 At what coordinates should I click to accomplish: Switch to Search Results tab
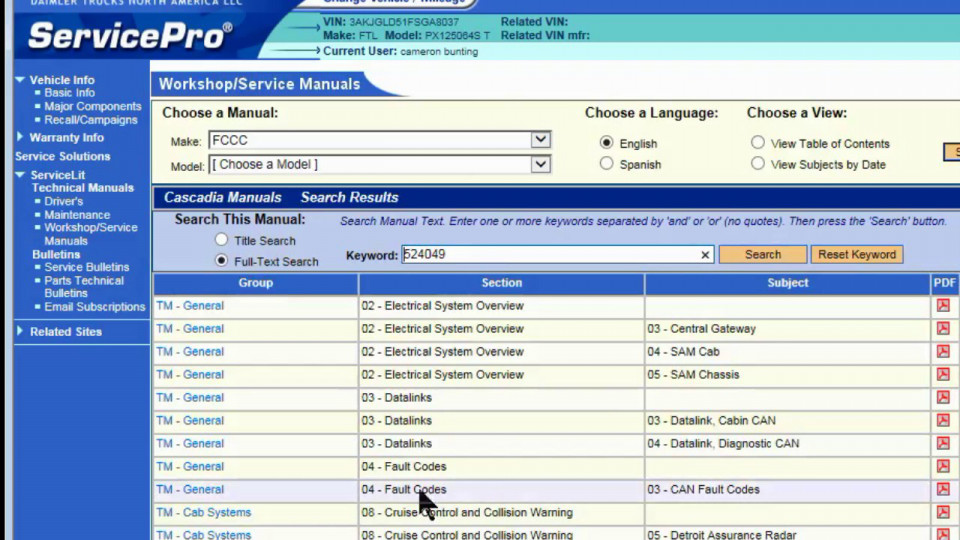tap(350, 197)
